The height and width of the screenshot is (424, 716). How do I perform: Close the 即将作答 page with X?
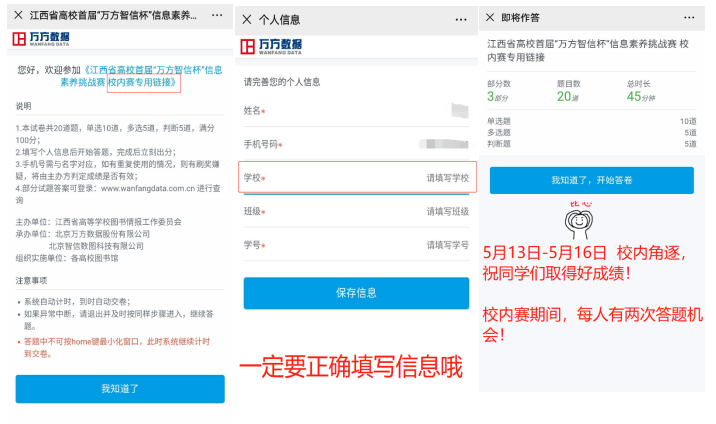[490, 17]
